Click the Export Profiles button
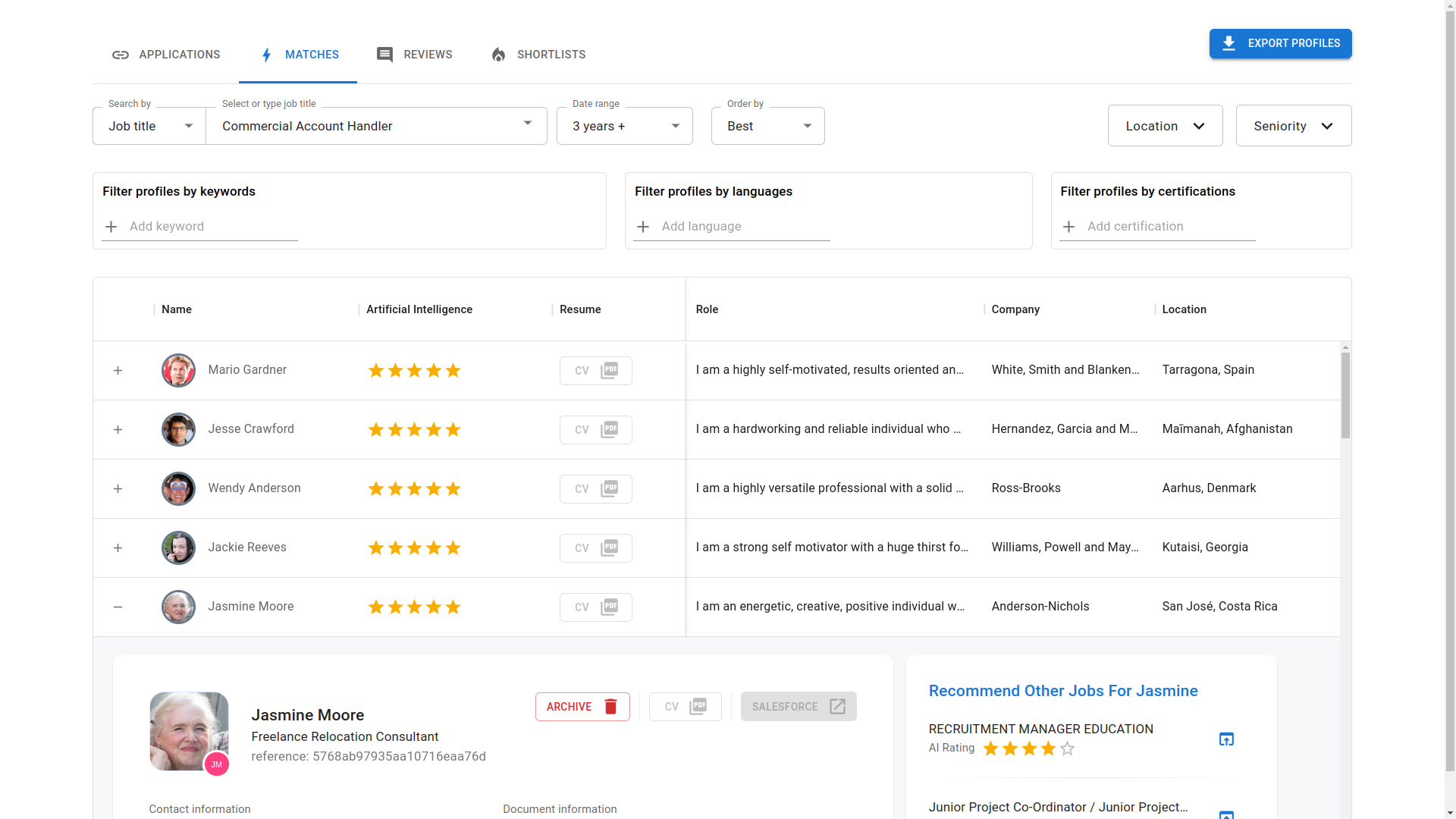1456x819 pixels. (x=1280, y=43)
